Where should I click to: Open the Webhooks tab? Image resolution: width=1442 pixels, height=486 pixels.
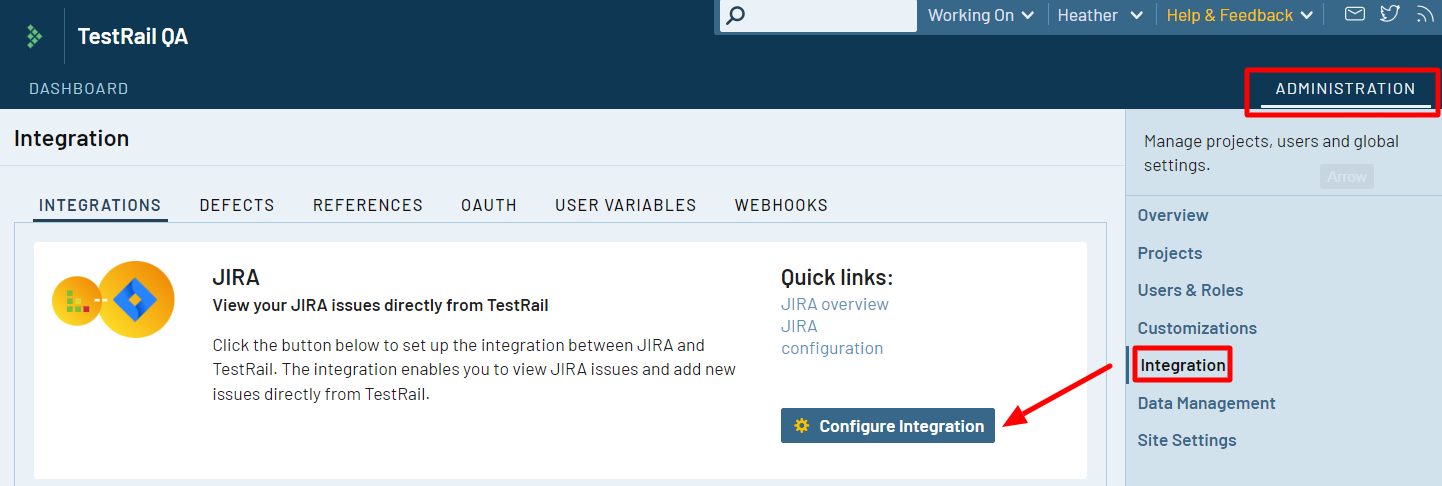point(781,205)
